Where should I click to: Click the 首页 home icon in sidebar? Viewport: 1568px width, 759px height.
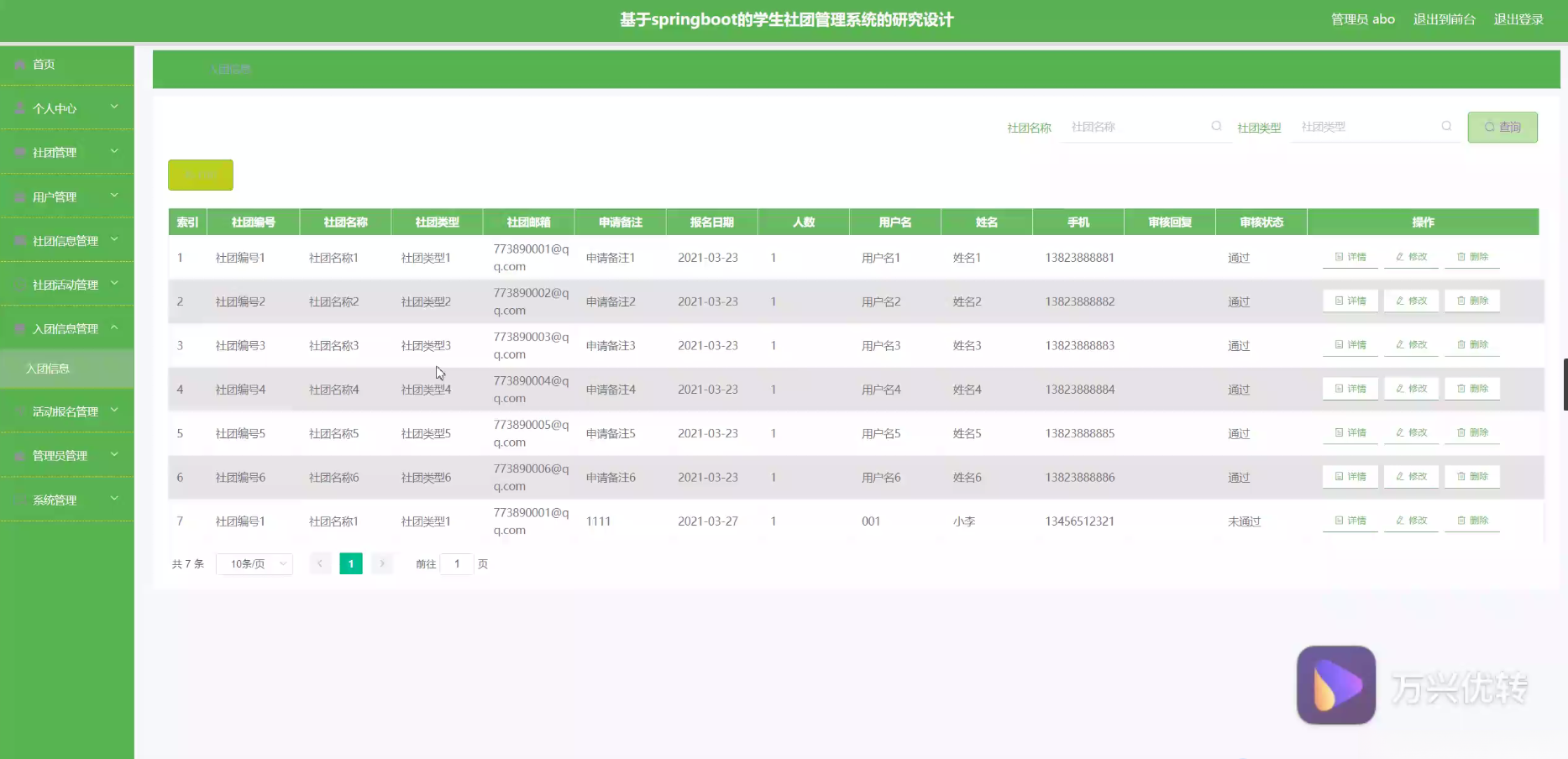click(x=19, y=64)
